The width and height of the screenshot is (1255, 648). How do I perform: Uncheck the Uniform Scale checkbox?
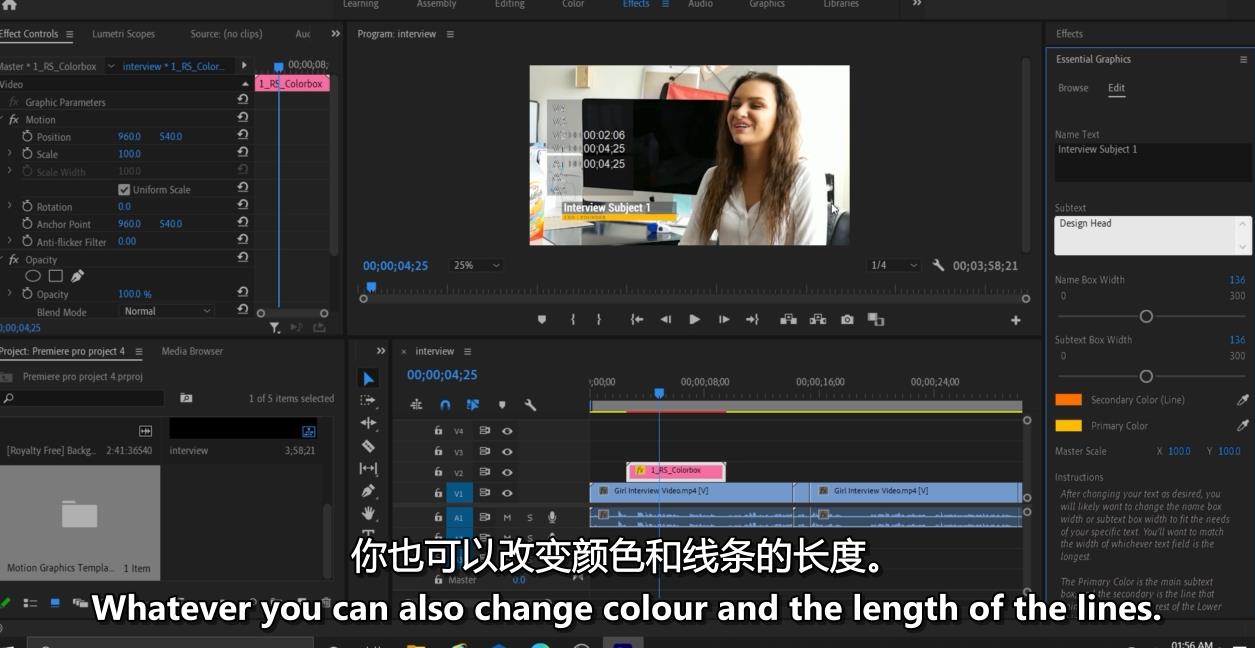click(x=124, y=189)
